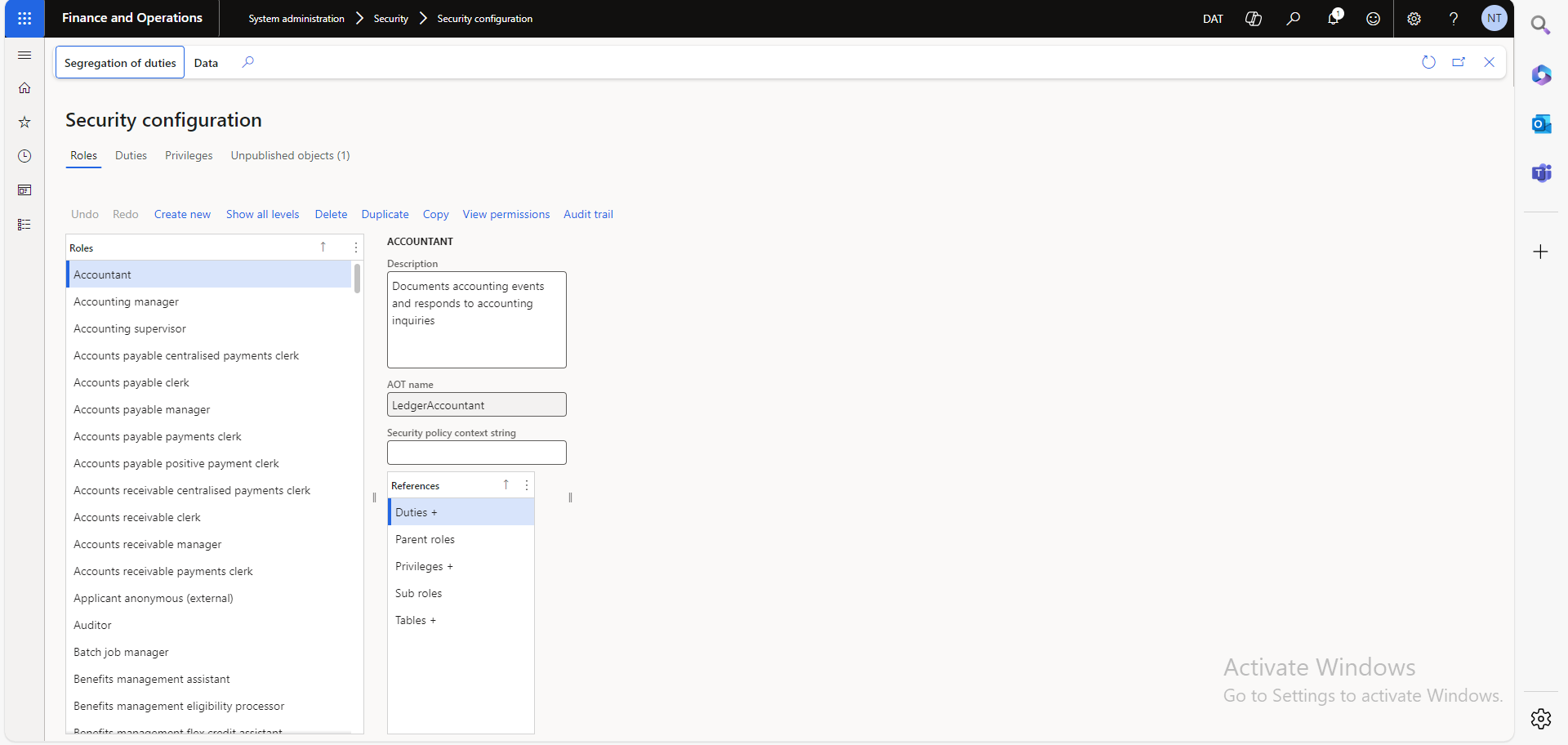
Task: Open the Unpublished objects (1) tab
Action: (290, 155)
